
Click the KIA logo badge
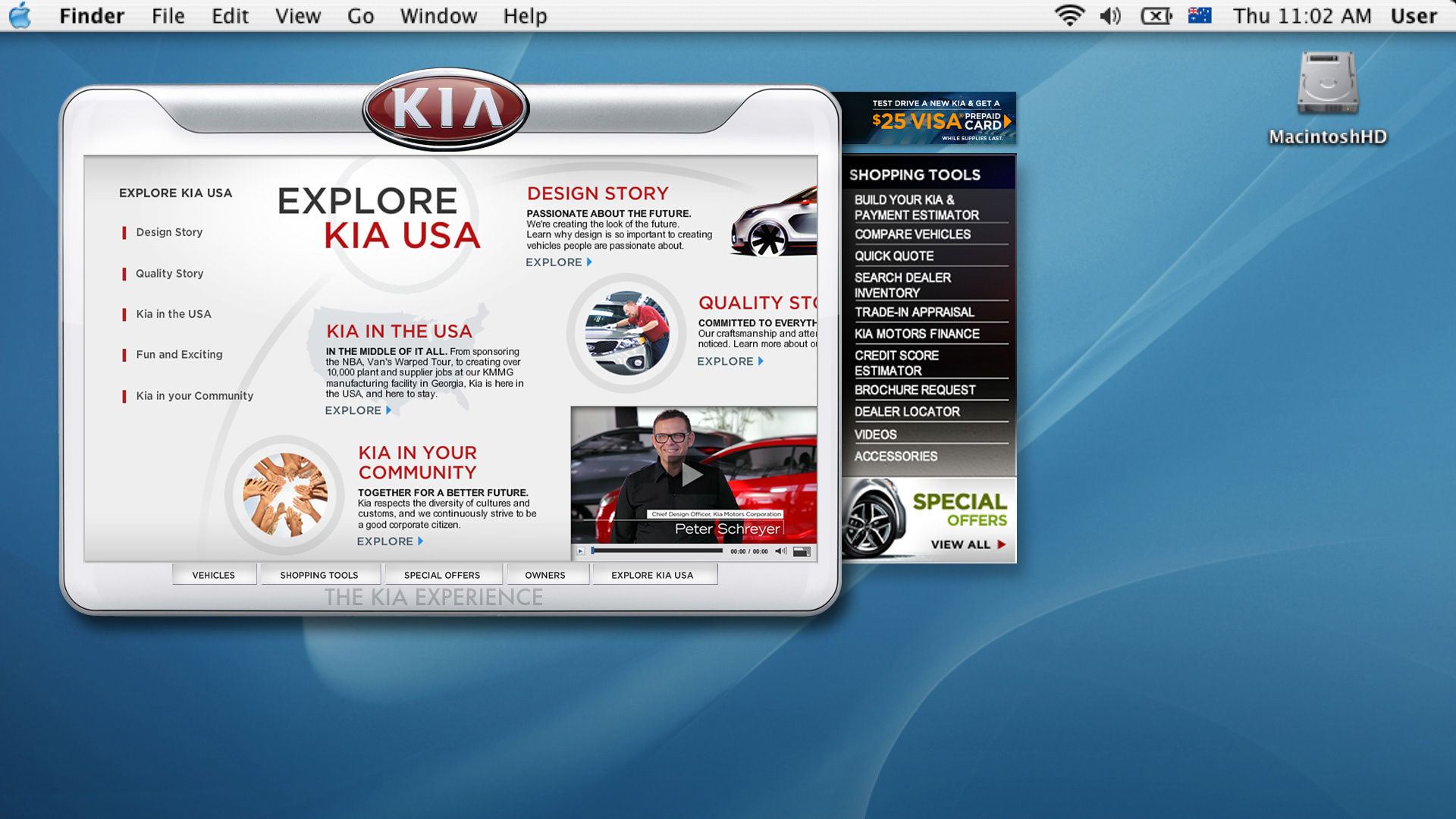446,109
